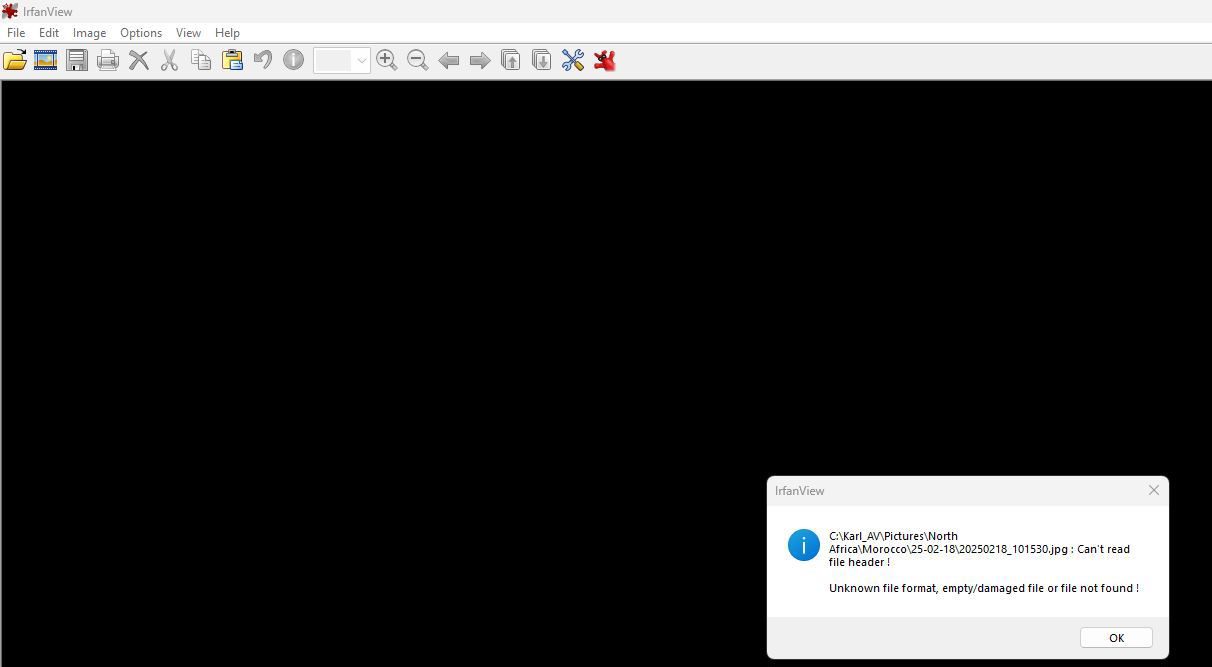The height and width of the screenshot is (667, 1212).
Task: Click the blue info icon in dialog
Action: click(804, 545)
